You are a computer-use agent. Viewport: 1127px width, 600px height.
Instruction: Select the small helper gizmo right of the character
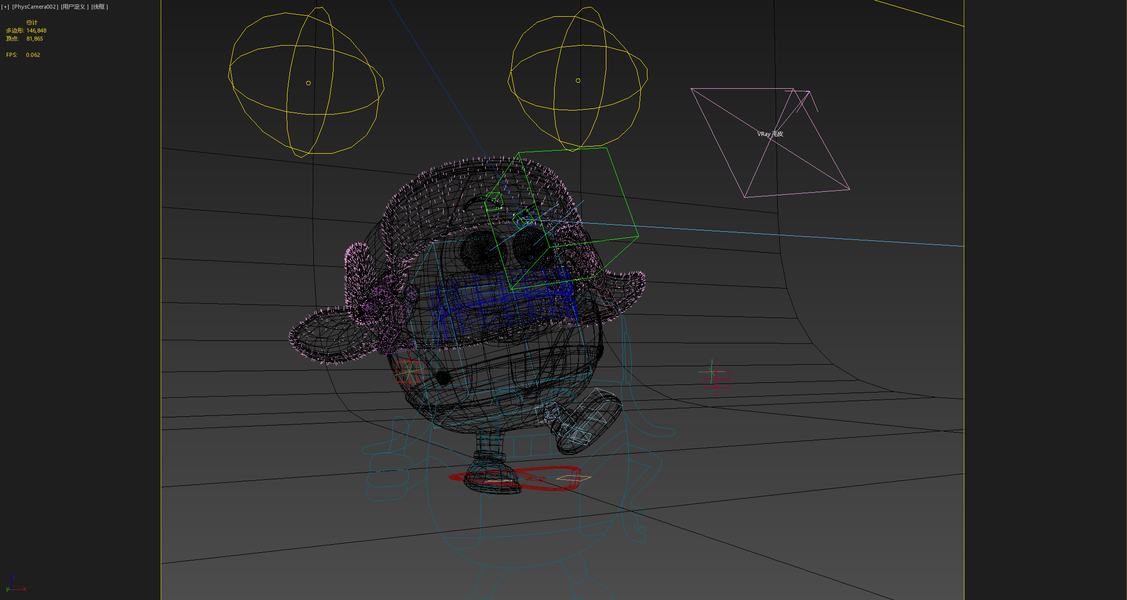(714, 378)
